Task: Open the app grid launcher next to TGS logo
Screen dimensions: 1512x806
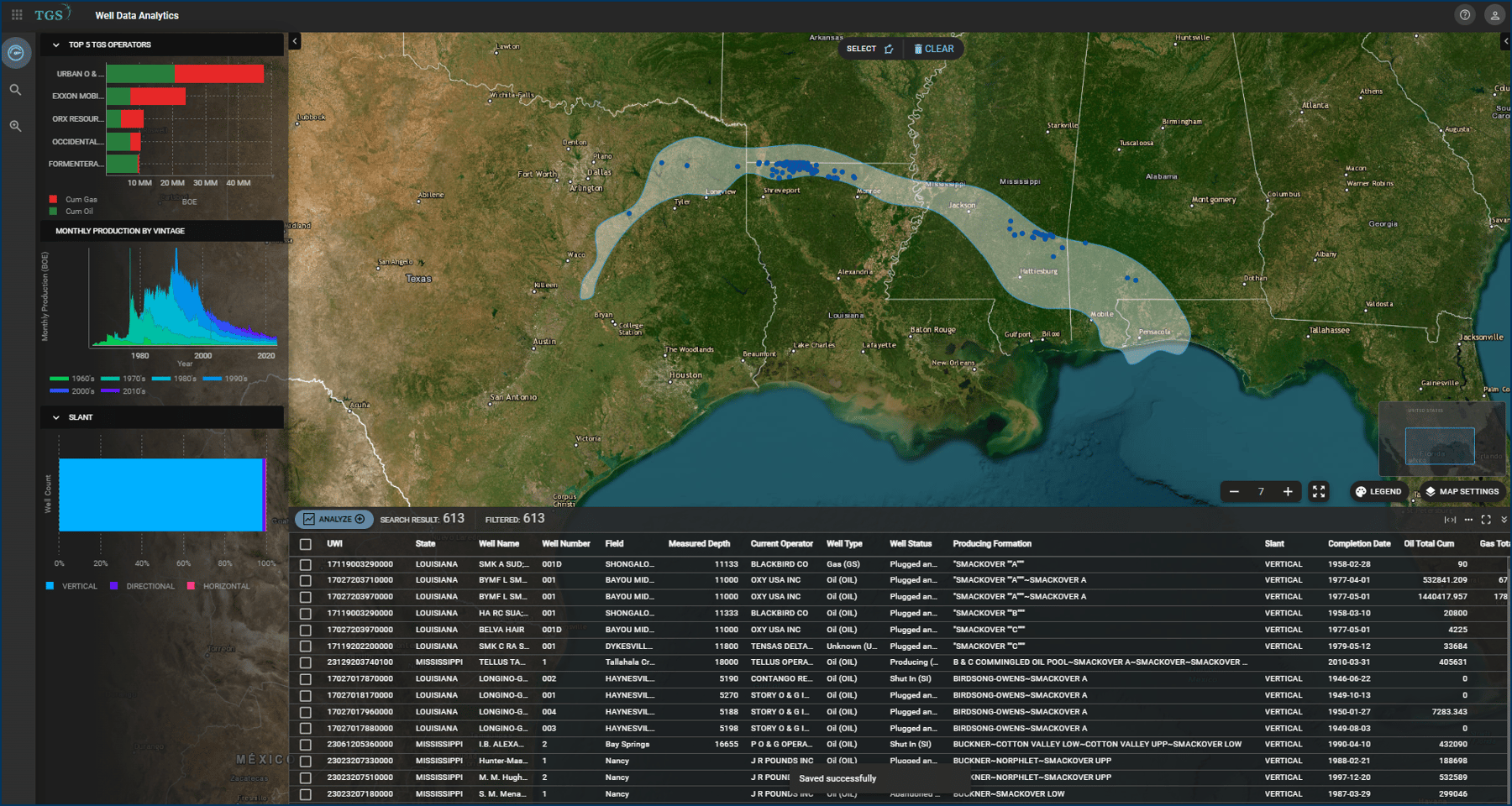Action: point(18,14)
